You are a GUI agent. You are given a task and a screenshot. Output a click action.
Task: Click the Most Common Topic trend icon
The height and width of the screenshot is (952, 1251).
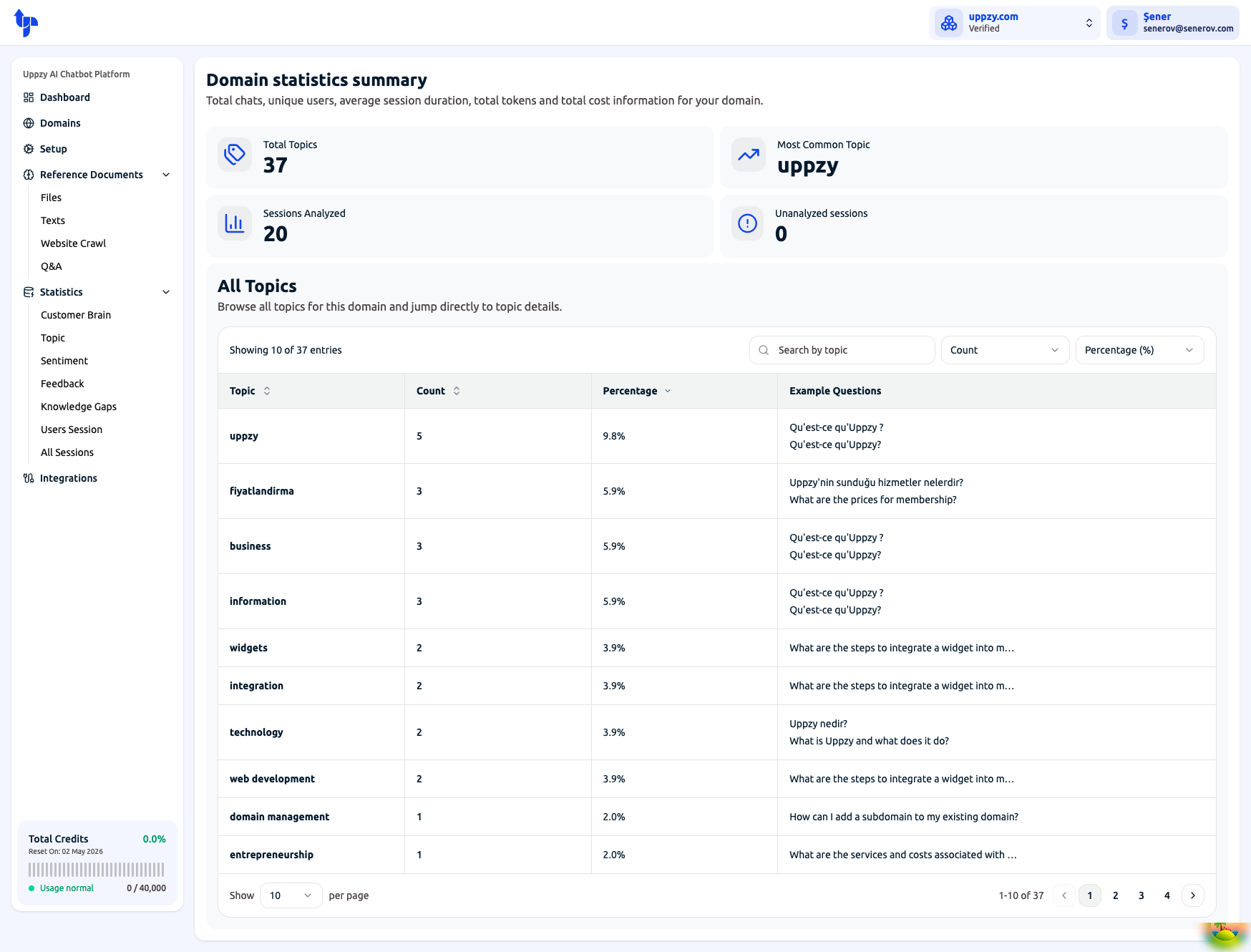click(x=749, y=155)
